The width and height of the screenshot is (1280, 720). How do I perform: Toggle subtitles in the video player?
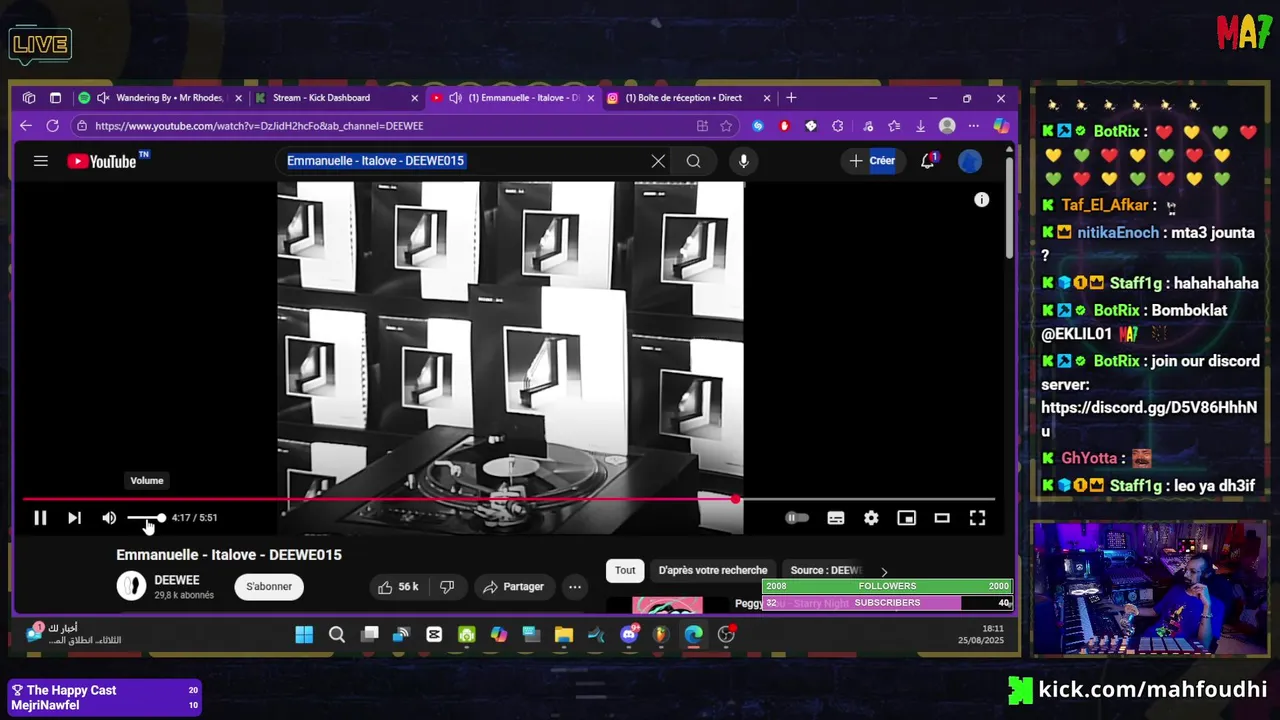[x=836, y=518]
